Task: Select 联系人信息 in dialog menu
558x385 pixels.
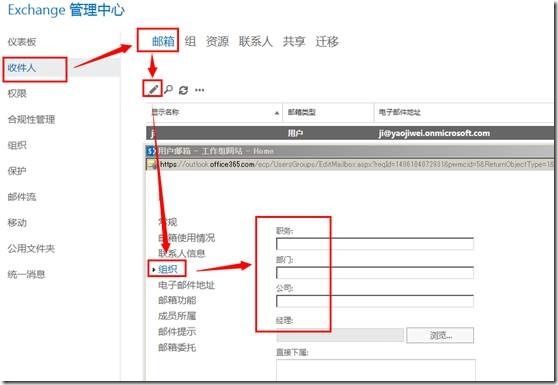Action: click(x=182, y=253)
